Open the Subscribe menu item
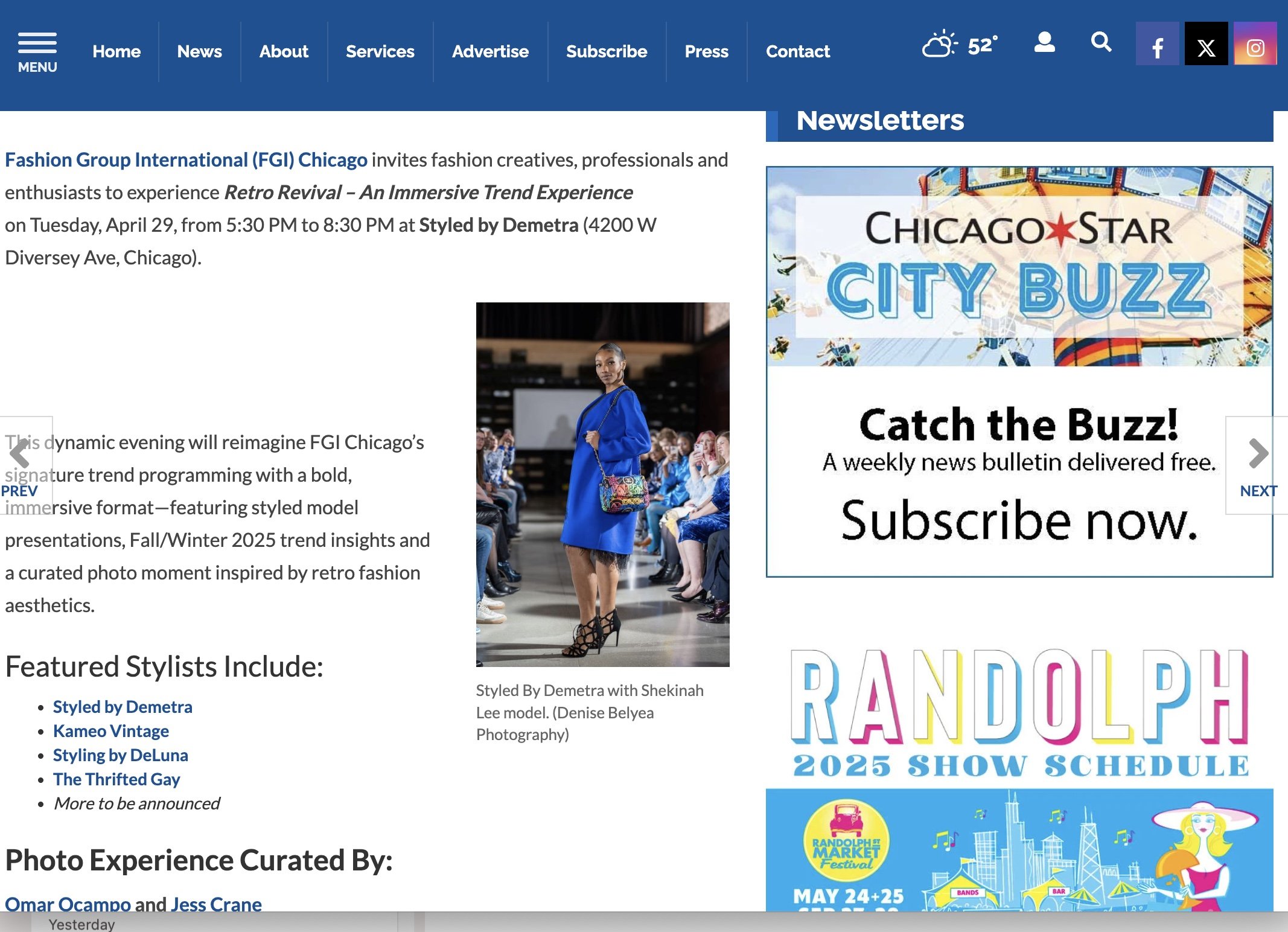This screenshot has width=1288, height=932. click(607, 51)
